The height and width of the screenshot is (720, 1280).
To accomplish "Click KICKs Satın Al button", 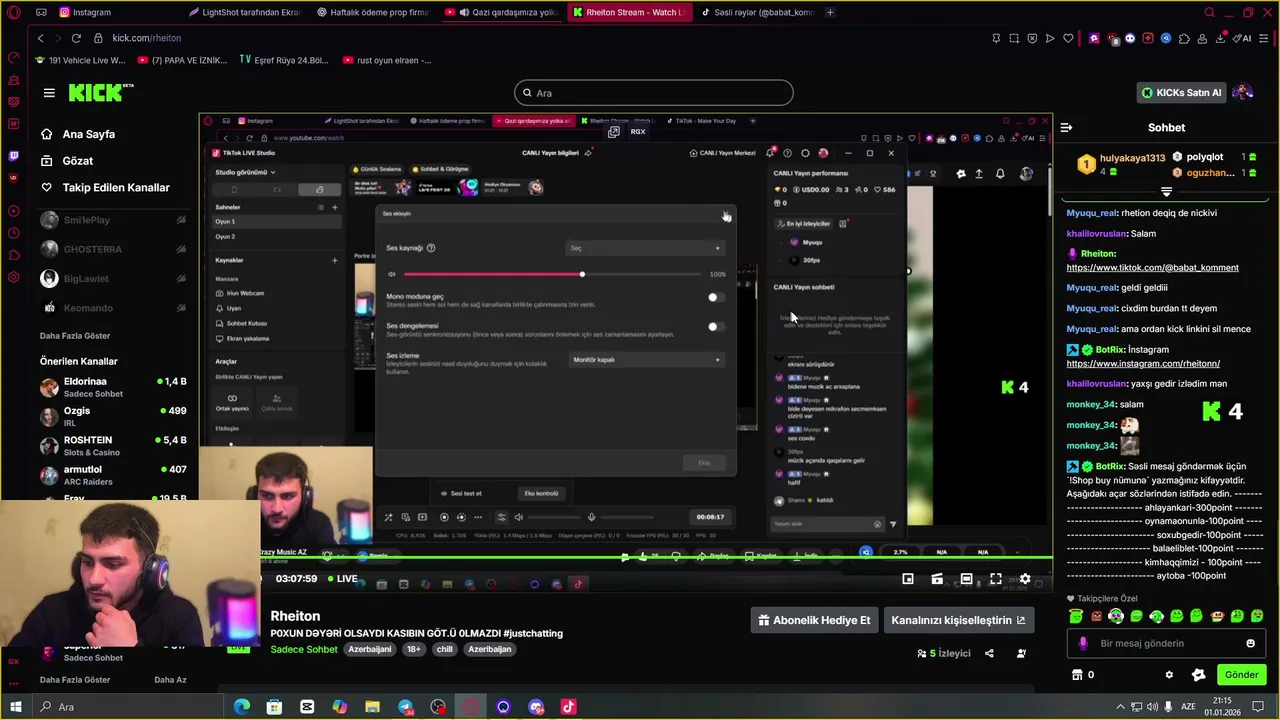I will click(1182, 93).
